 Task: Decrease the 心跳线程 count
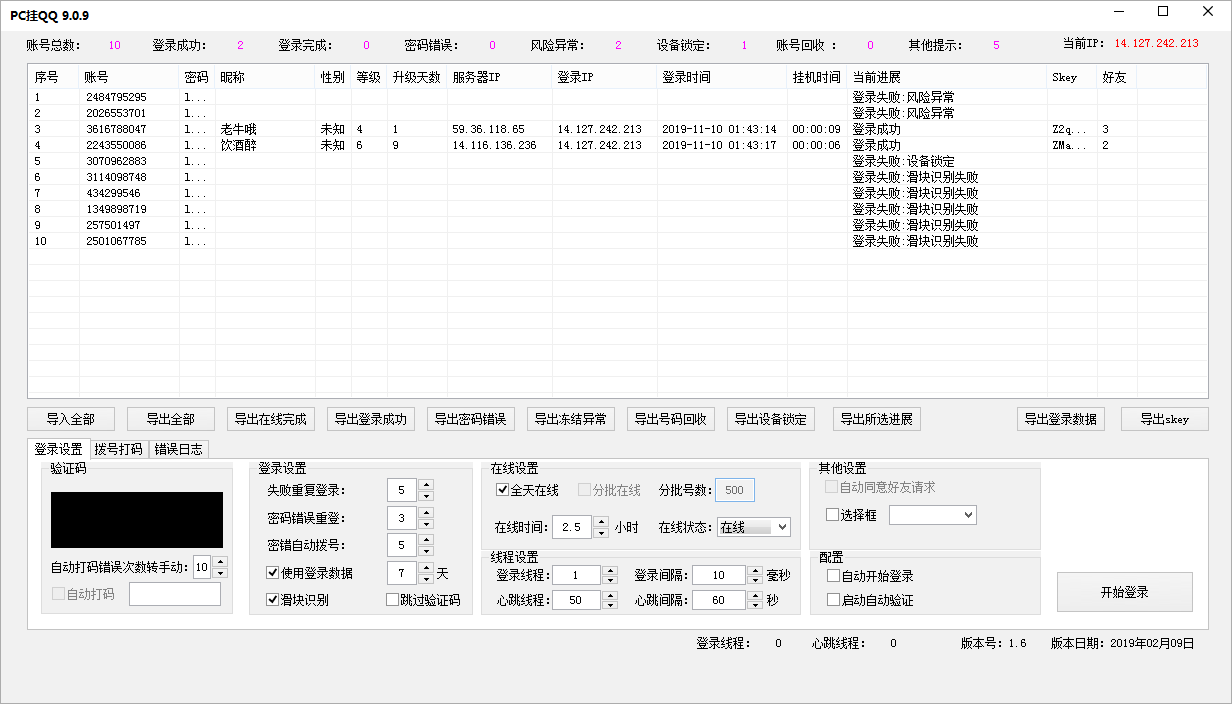pos(609,605)
